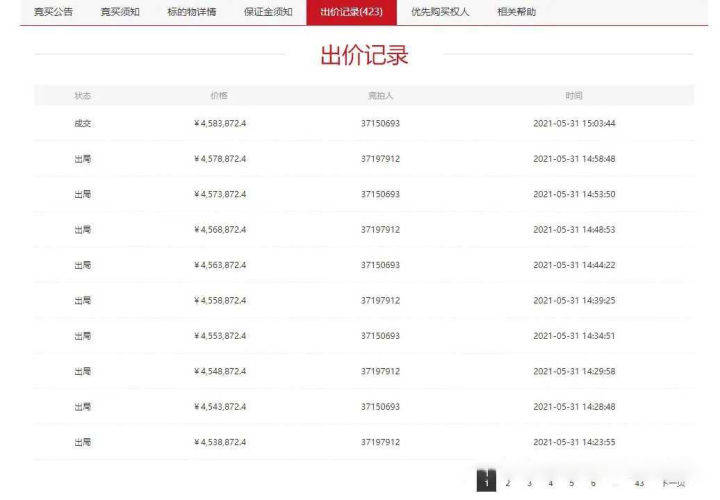The image size is (720, 500).
Task: Go to page 2 of bid records
Action: point(508,483)
